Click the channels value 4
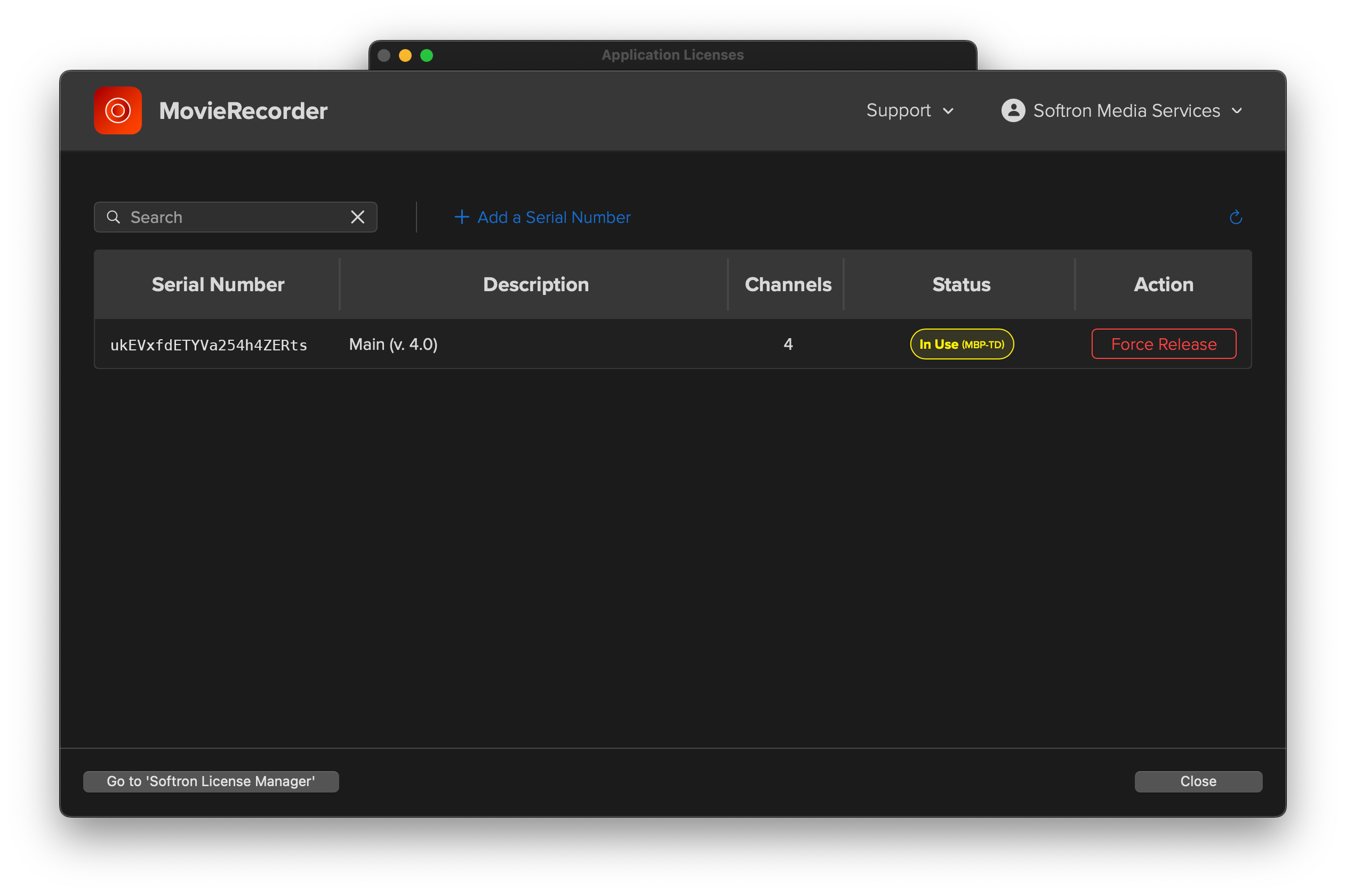The image size is (1346, 896). pyautogui.click(x=788, y=344)
